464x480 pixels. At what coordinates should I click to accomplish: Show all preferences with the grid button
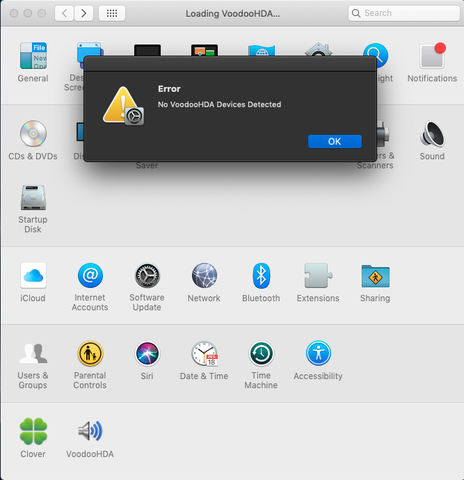click(112, 13)
